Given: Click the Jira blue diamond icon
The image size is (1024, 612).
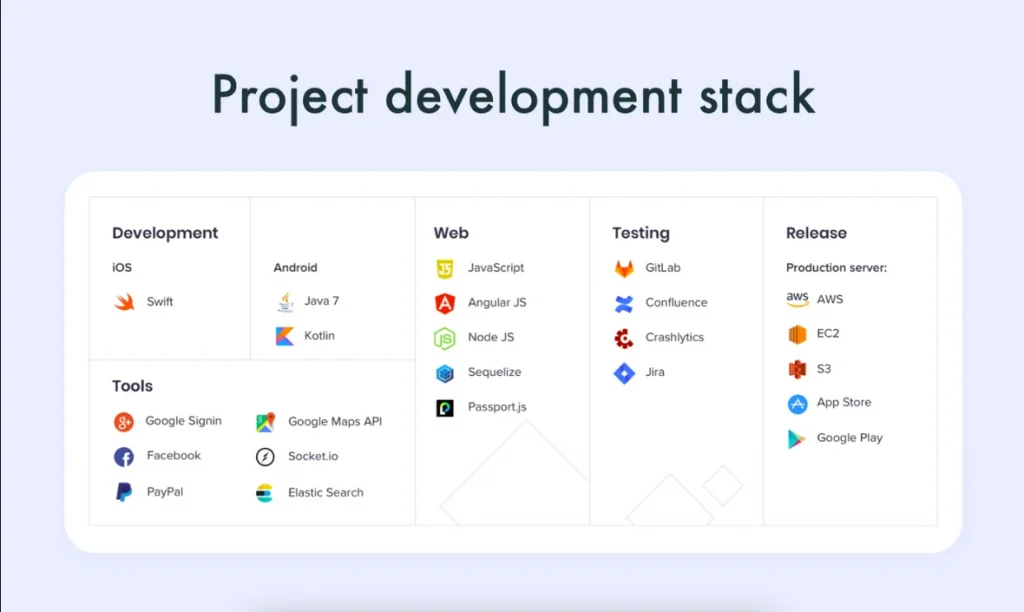Looking at the screenshot, I should coord(624,373).
